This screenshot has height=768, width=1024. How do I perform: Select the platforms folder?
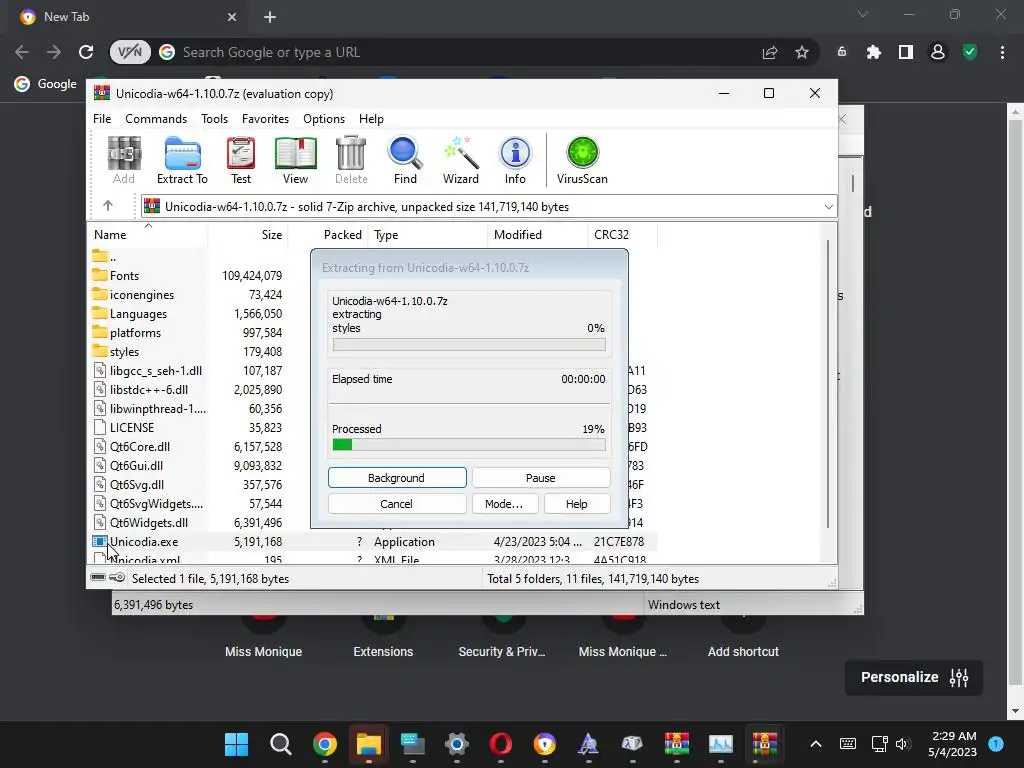[135, 332]
